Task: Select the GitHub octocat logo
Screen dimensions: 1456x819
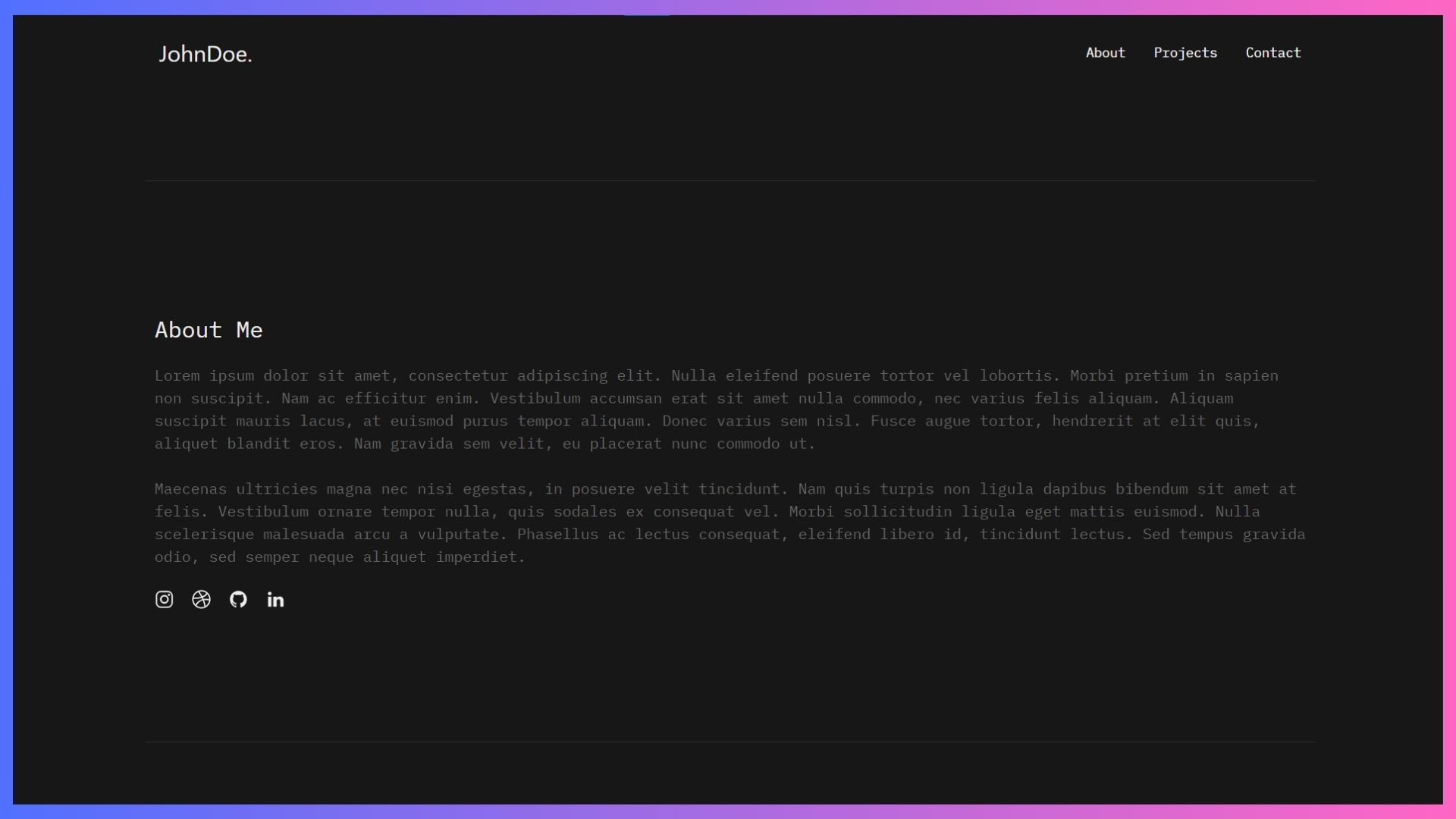Action: (x=238, y=599)
